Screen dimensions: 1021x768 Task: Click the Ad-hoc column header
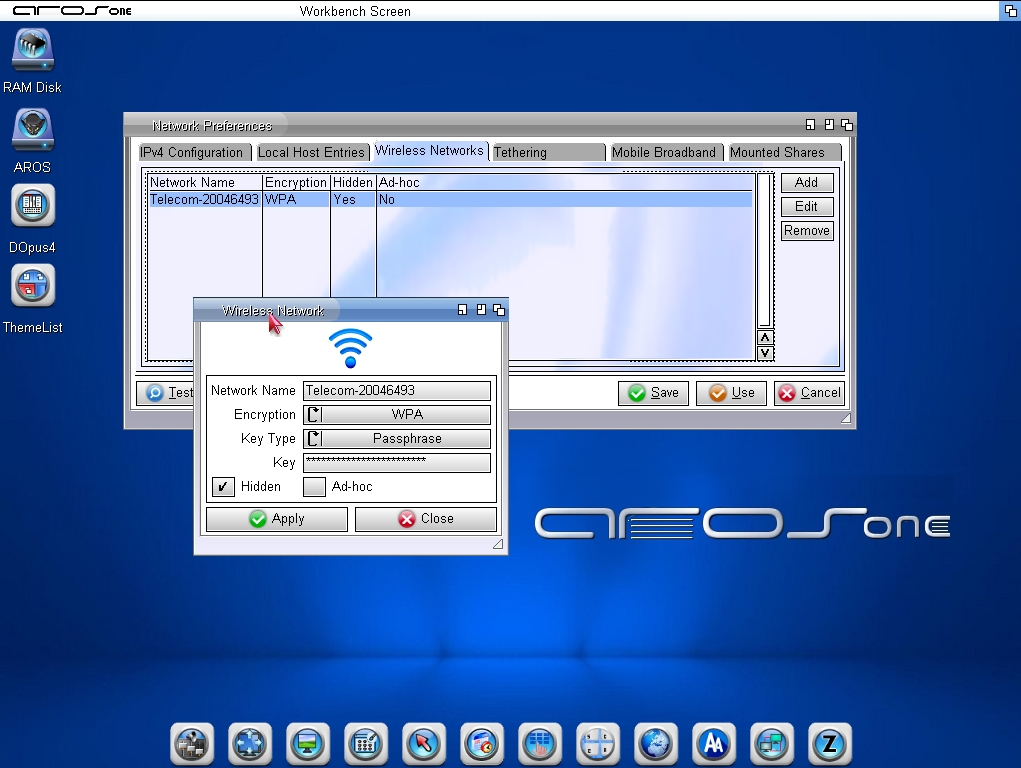pyautogui.click(x=565, y=182)
